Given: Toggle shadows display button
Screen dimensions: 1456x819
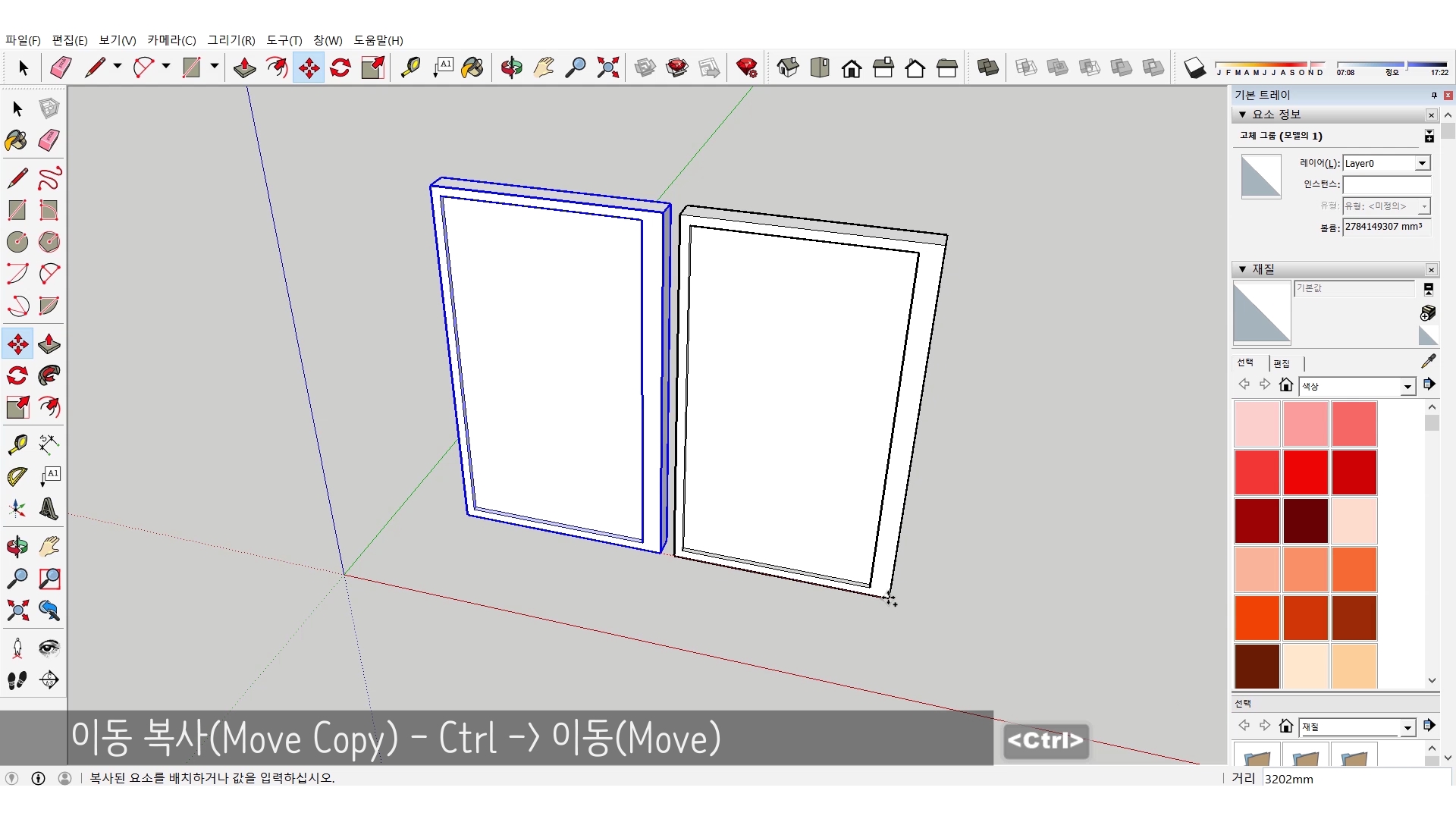Looking at the screenshot, I should [x=1194, y=67].
